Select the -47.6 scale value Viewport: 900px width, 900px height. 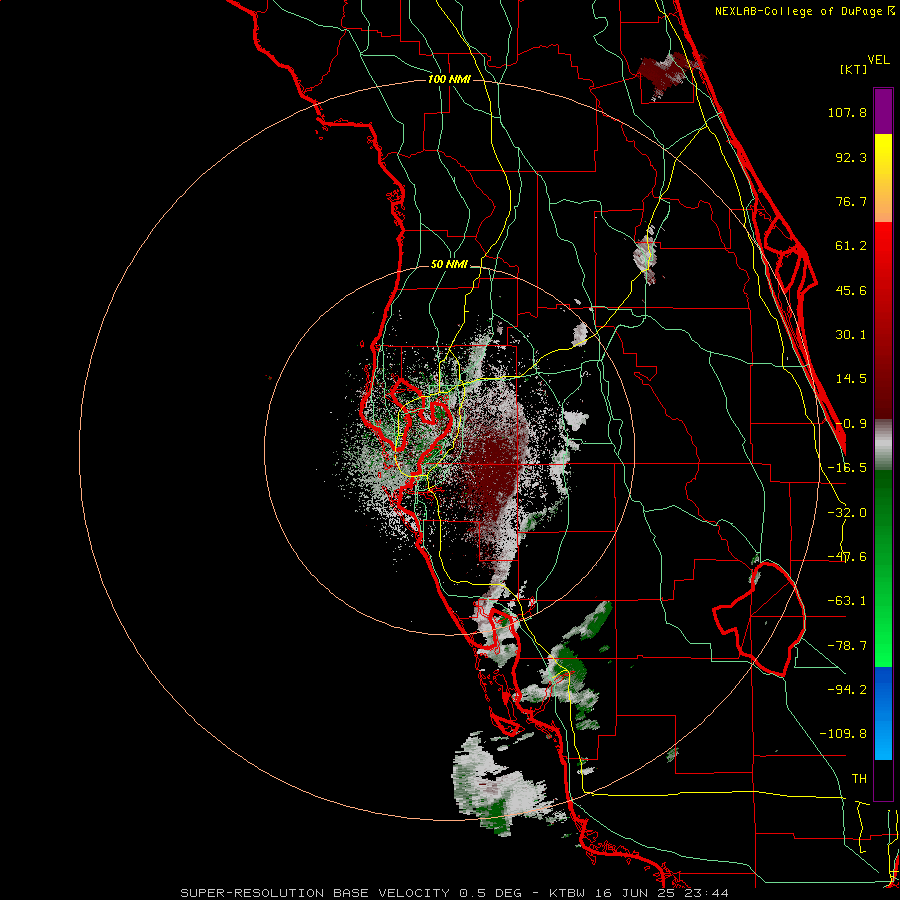click(x=847, y=557)
